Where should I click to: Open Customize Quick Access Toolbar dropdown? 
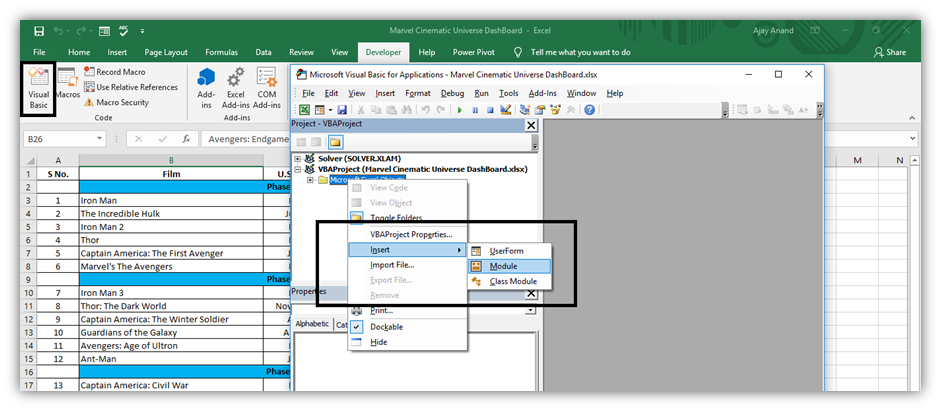(142, 31)
